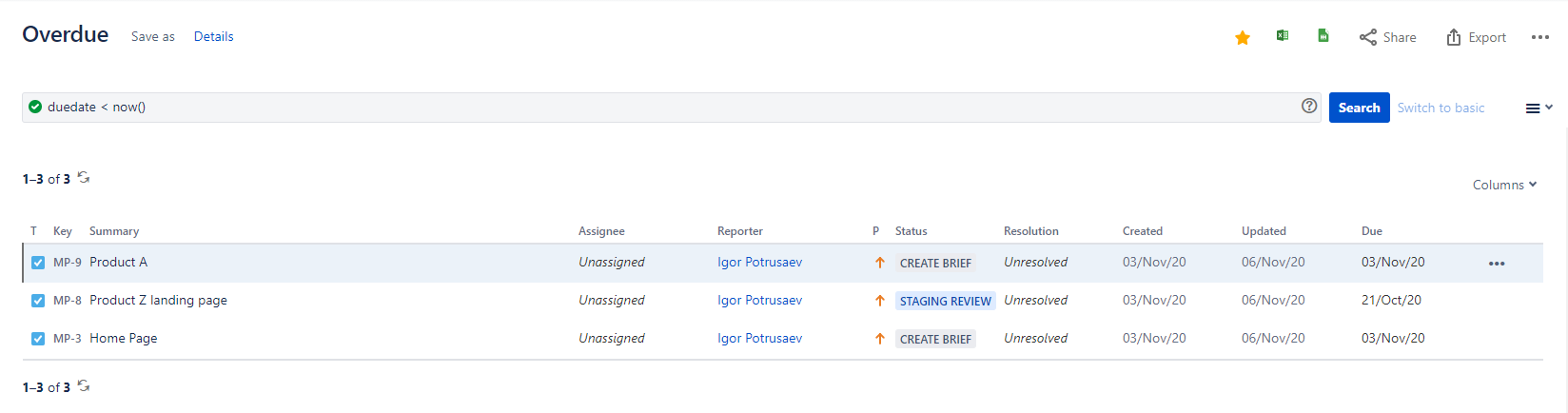
Task: Open the more actions ellipsis in the header
Action: 1539,37
